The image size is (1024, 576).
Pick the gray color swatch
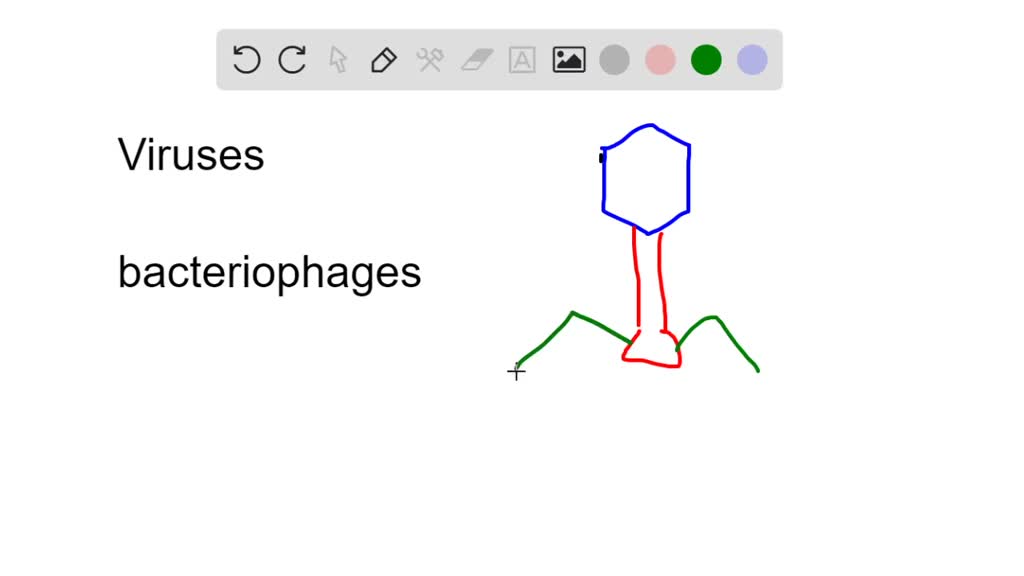point(615,60)
